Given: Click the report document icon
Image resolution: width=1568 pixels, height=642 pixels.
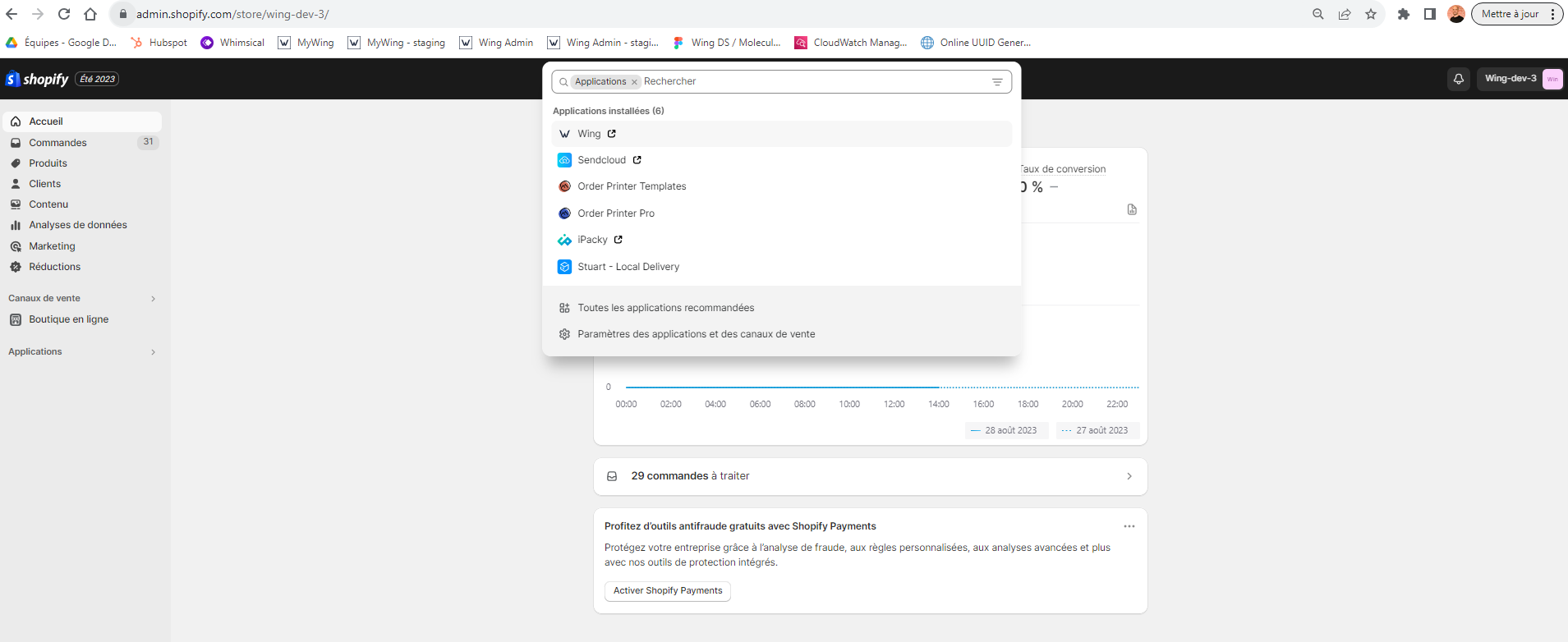Looking at the screenshot, I should pyautogui.click(x=1132, y=209).
